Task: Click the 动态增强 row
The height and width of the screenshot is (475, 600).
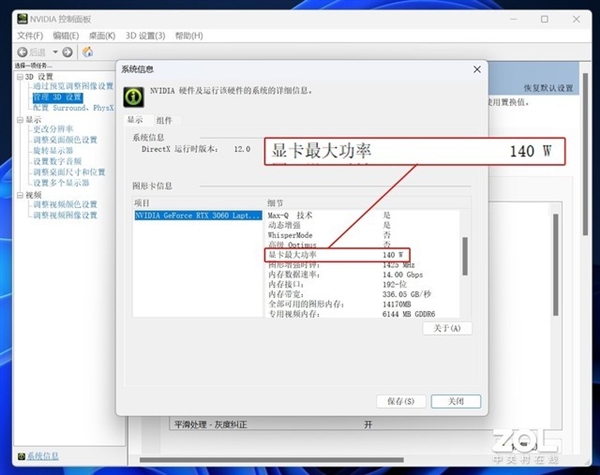Action: pos(363,225)
